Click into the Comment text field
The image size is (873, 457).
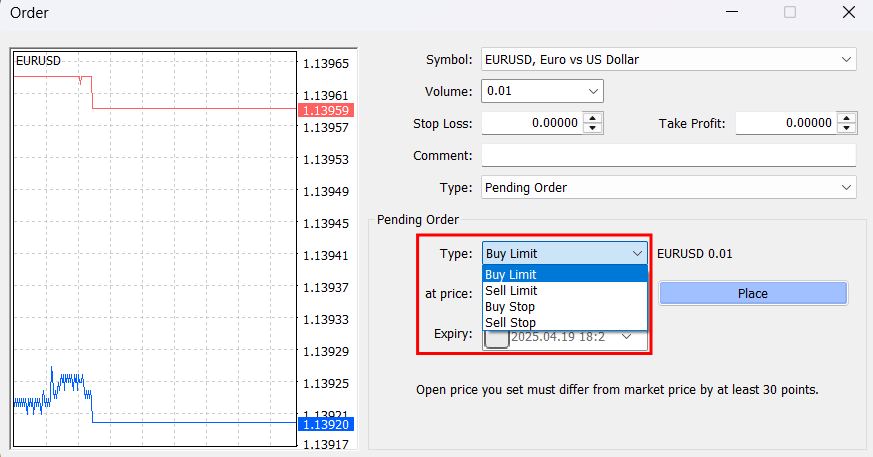pyautogui.click(x=668, y=156)
